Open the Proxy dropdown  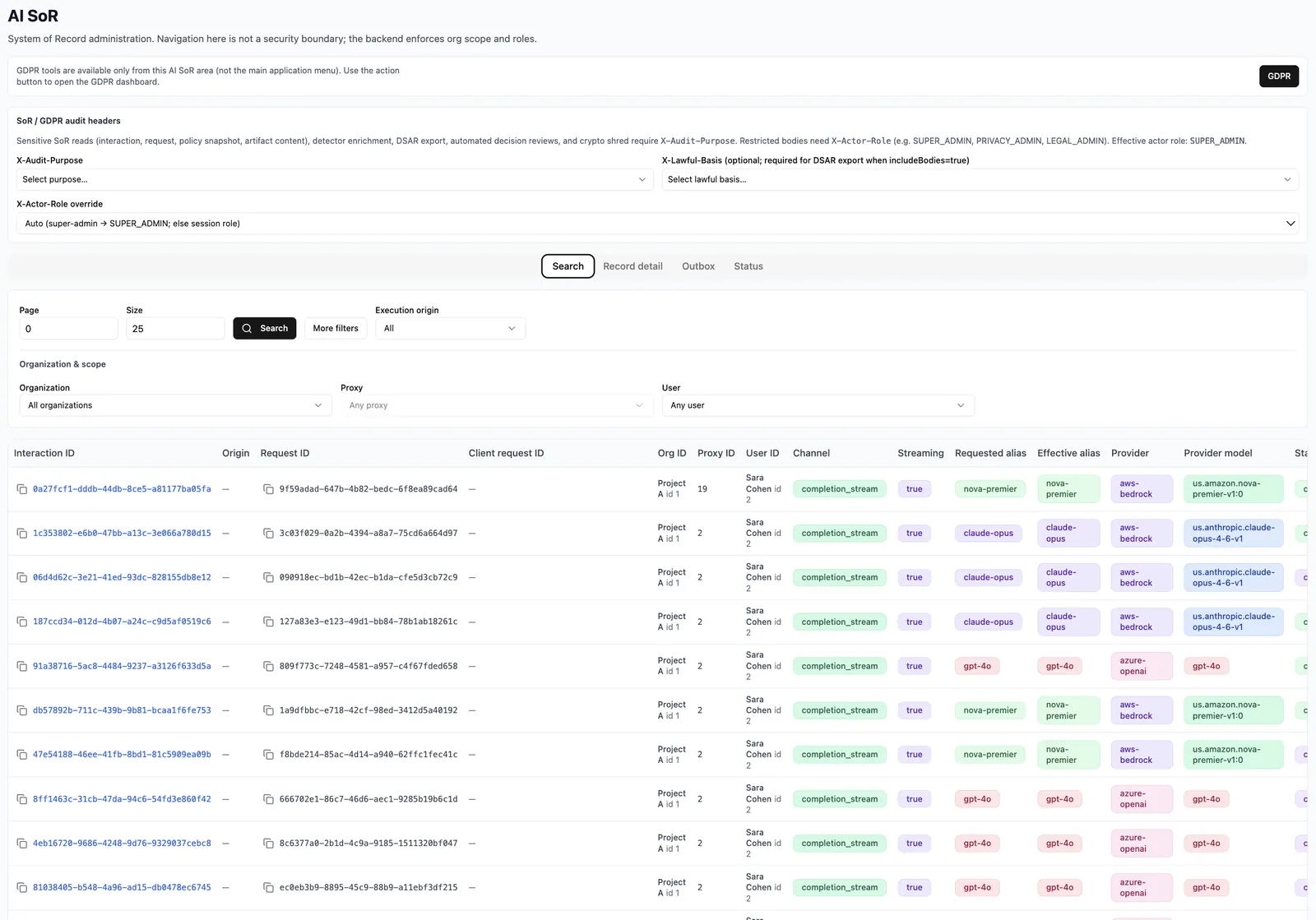(497, 405)
